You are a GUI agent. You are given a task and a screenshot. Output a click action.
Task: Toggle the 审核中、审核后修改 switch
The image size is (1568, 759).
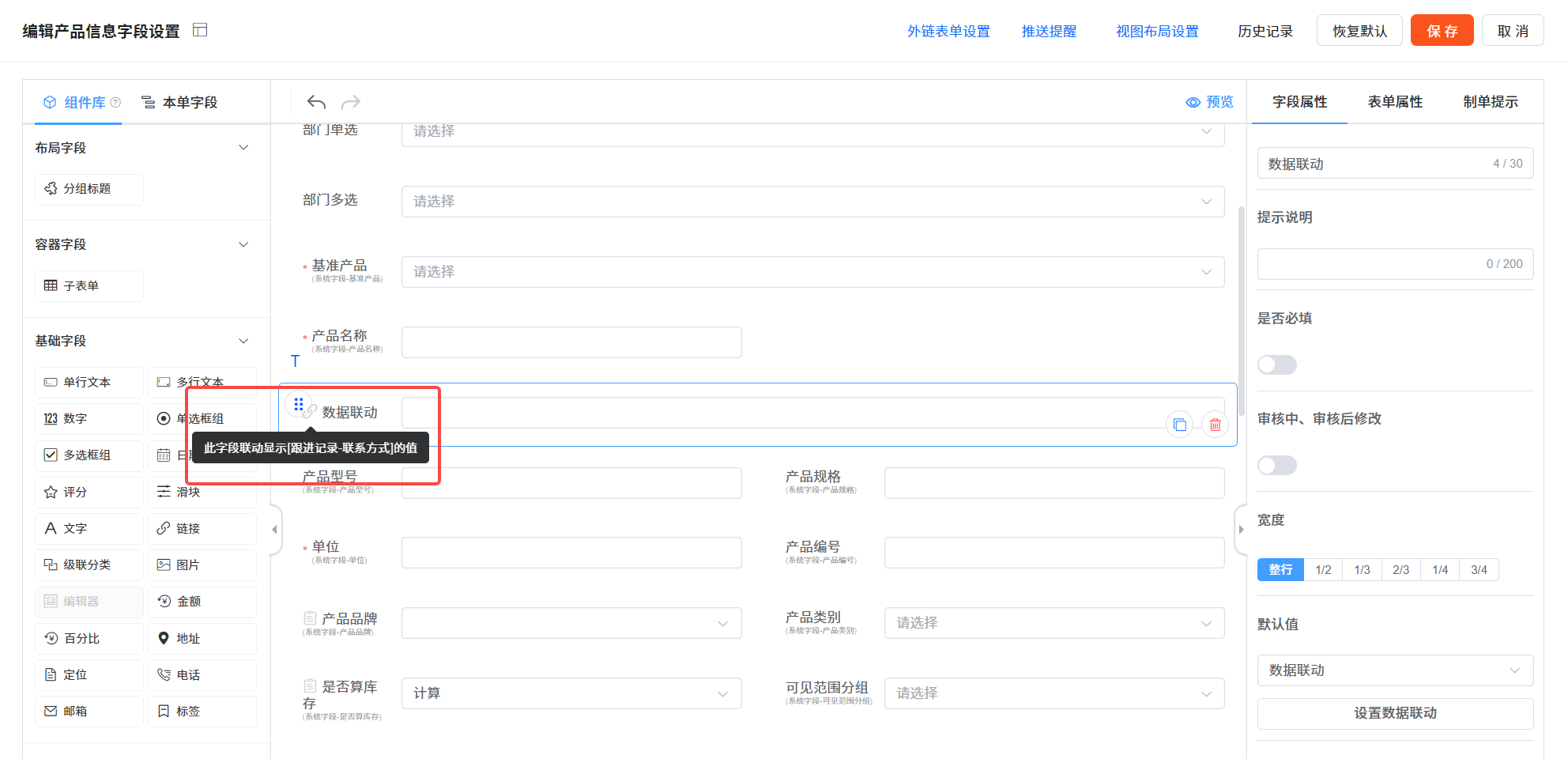pos(1276,465)
